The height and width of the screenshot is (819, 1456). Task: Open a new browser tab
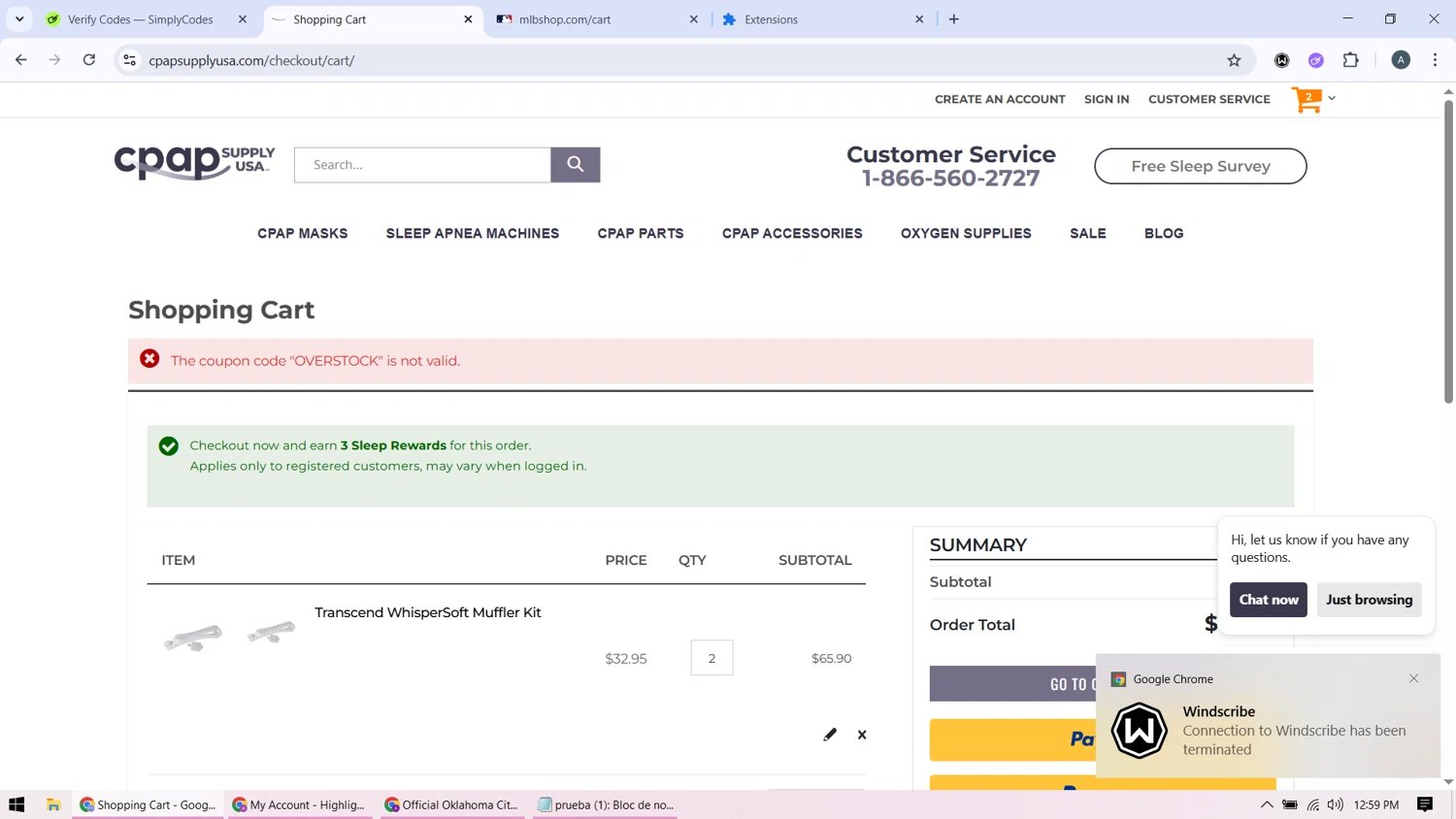(954, 19)
